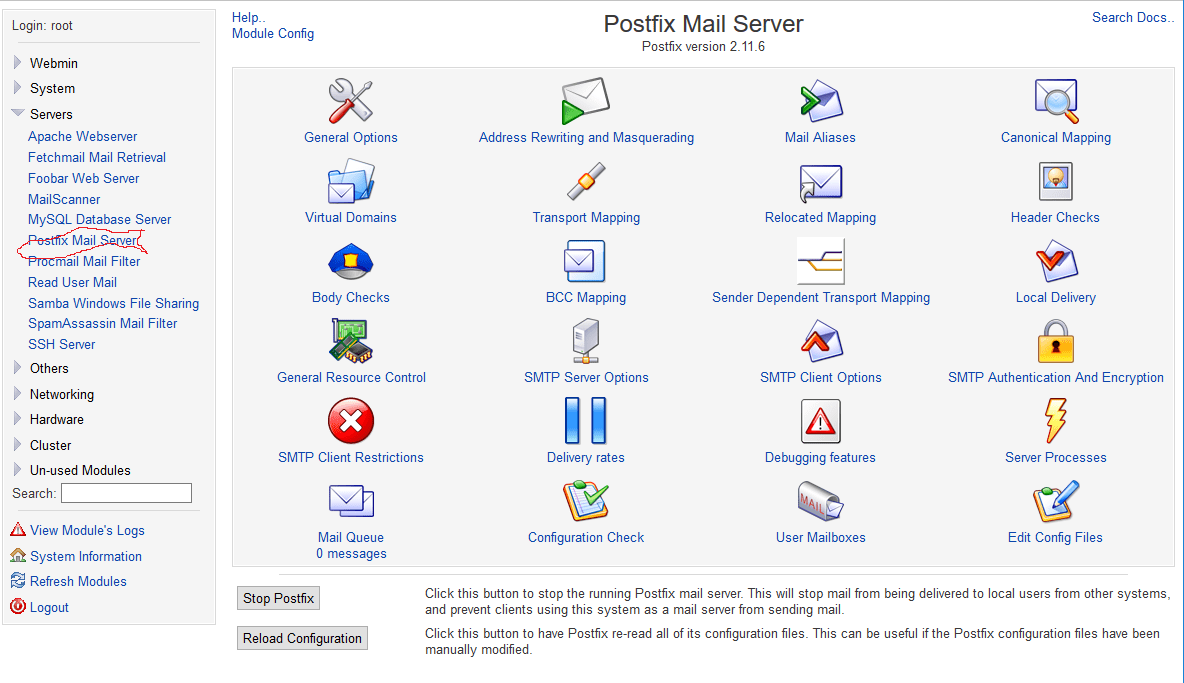Click the Mail Queue envelope icon
This screenshot has height=683, width=1184.
351,501
